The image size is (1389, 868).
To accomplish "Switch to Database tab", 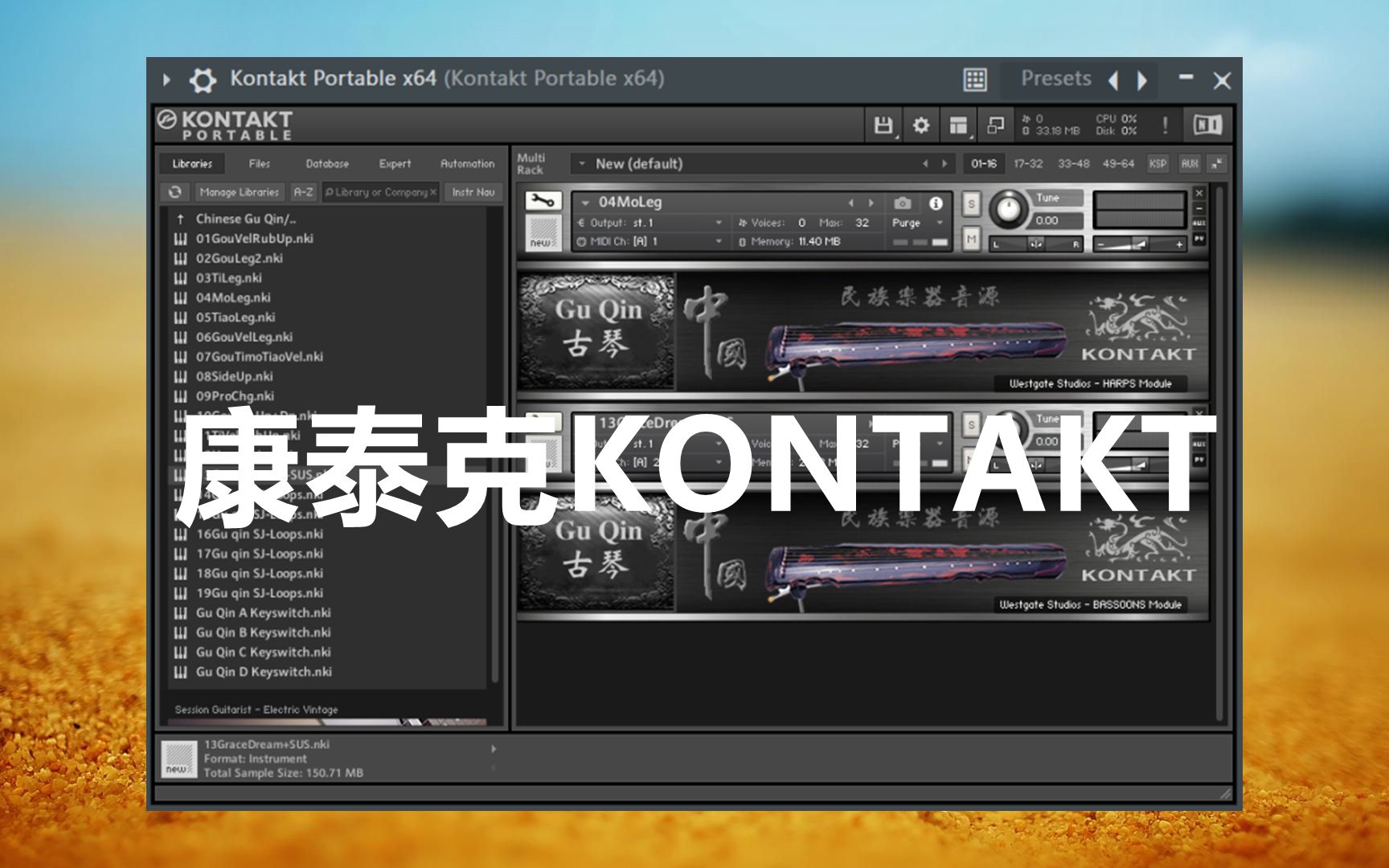I will 327,163.
